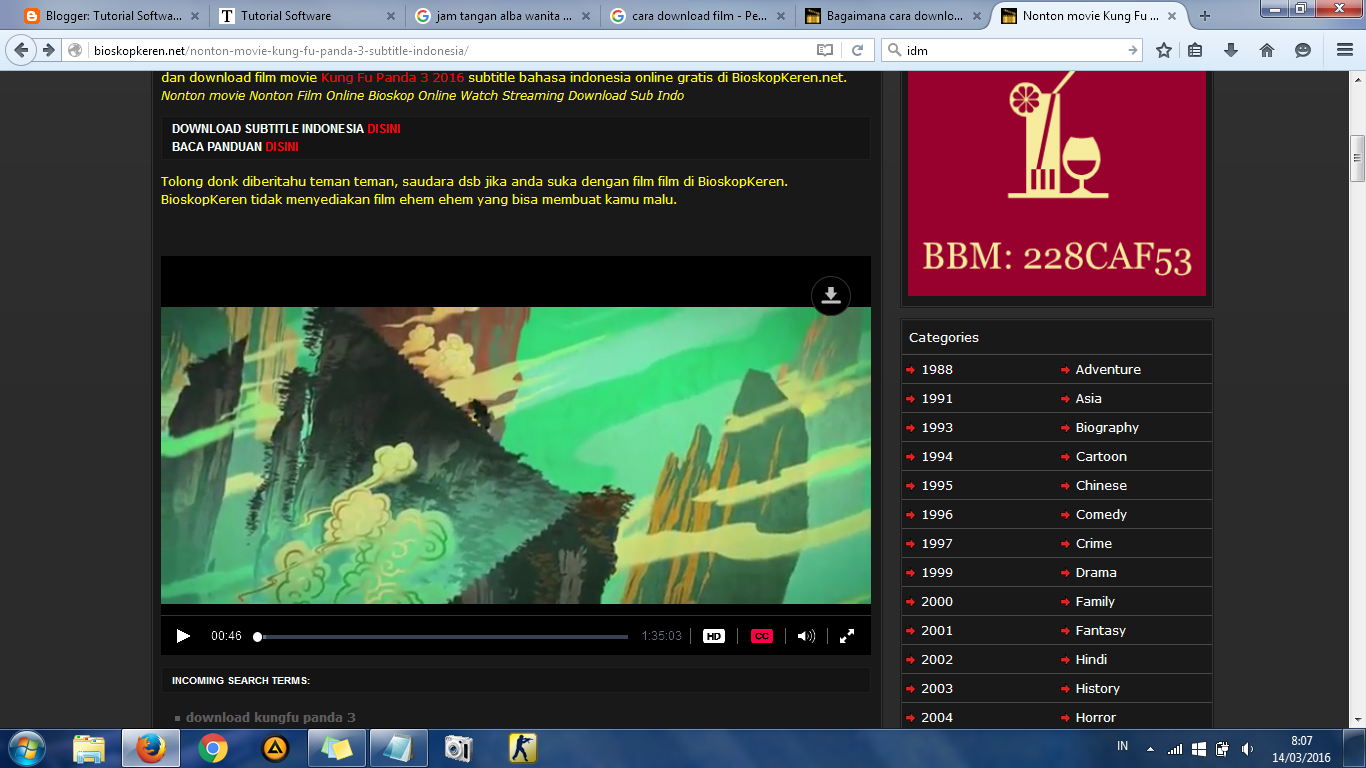Open the camera app in taskbar
Screen dimensions: 1366x768
coord(459,748)
